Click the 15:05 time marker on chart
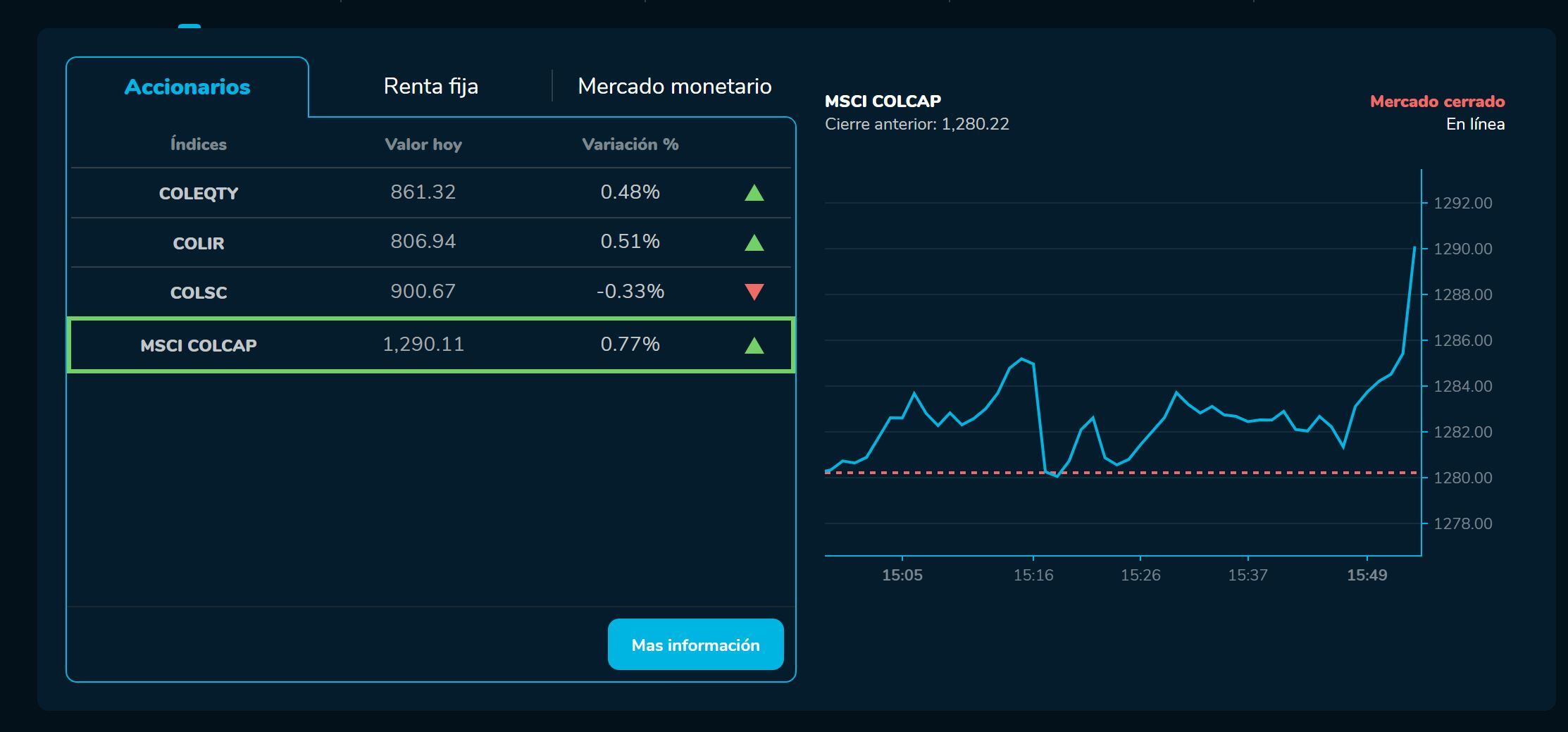 (x=902, y=575)
